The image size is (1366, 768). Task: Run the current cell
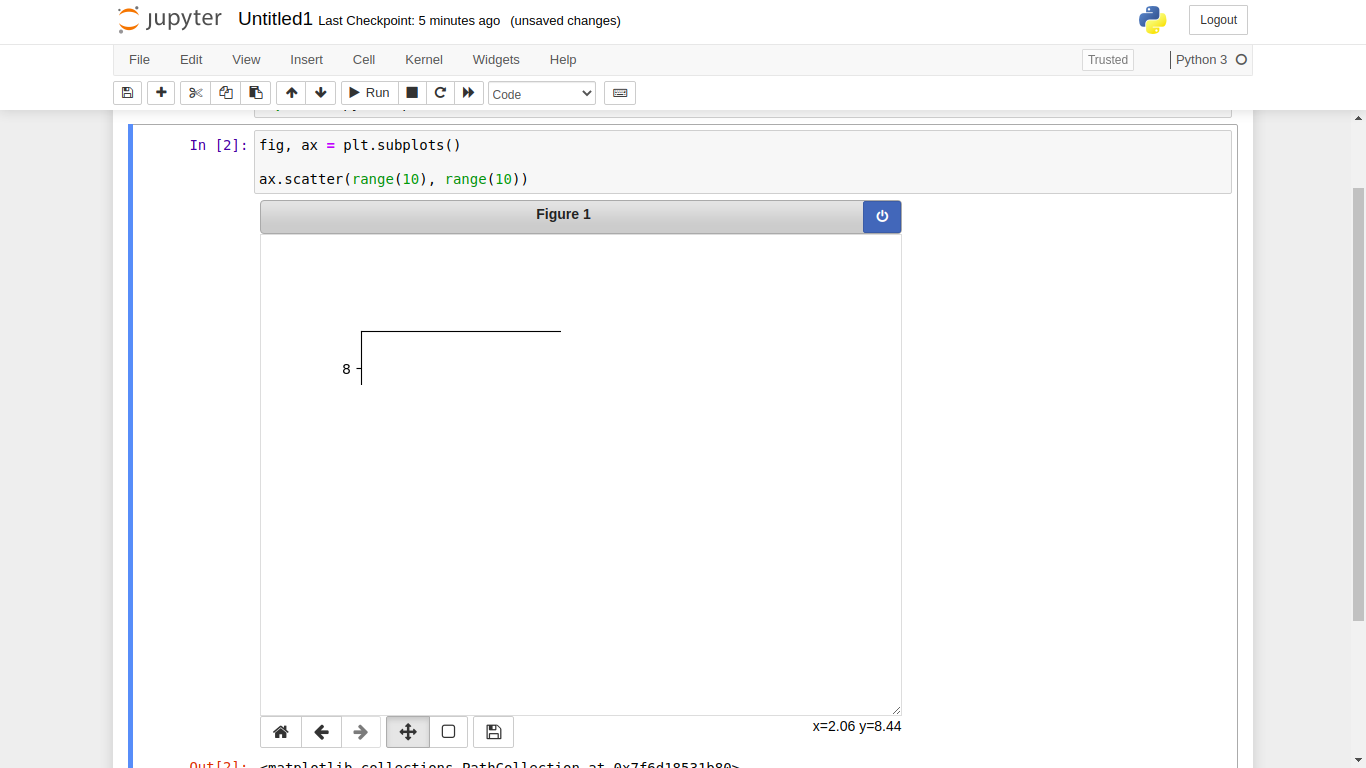(369, 93)
